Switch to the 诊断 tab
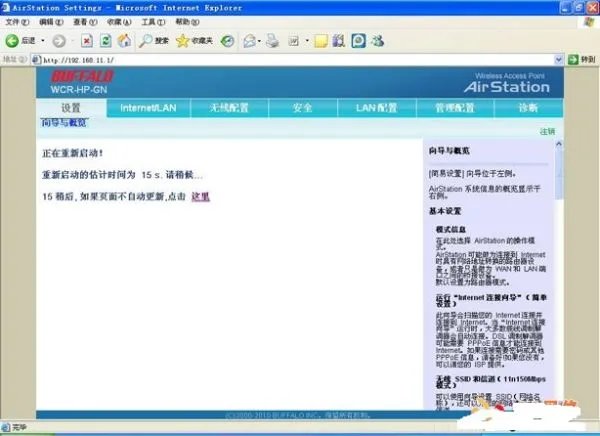Screen dimensions: 600x436 coord(528,108)
